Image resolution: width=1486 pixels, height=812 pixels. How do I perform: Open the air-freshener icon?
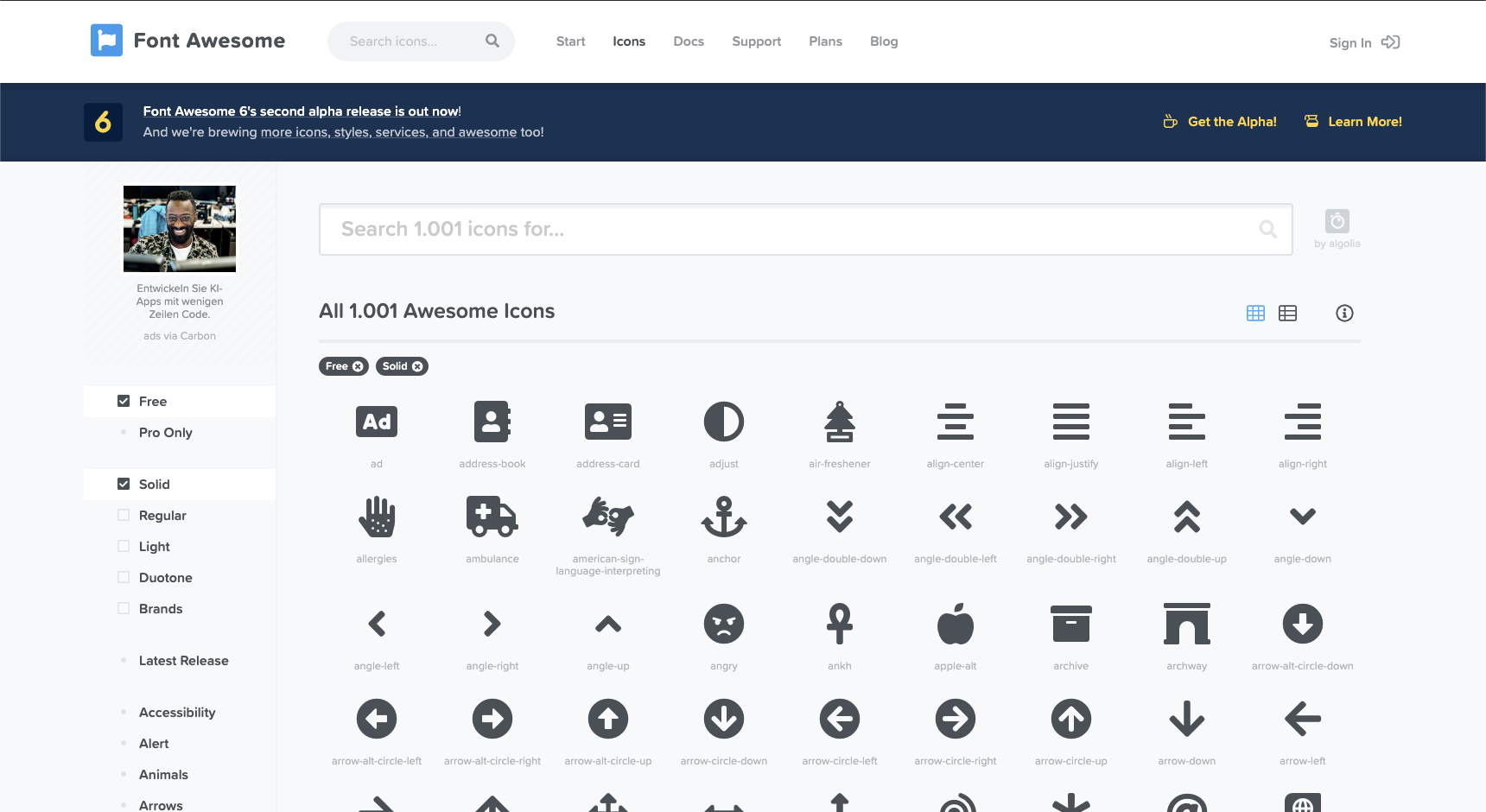tap(840, 422)
